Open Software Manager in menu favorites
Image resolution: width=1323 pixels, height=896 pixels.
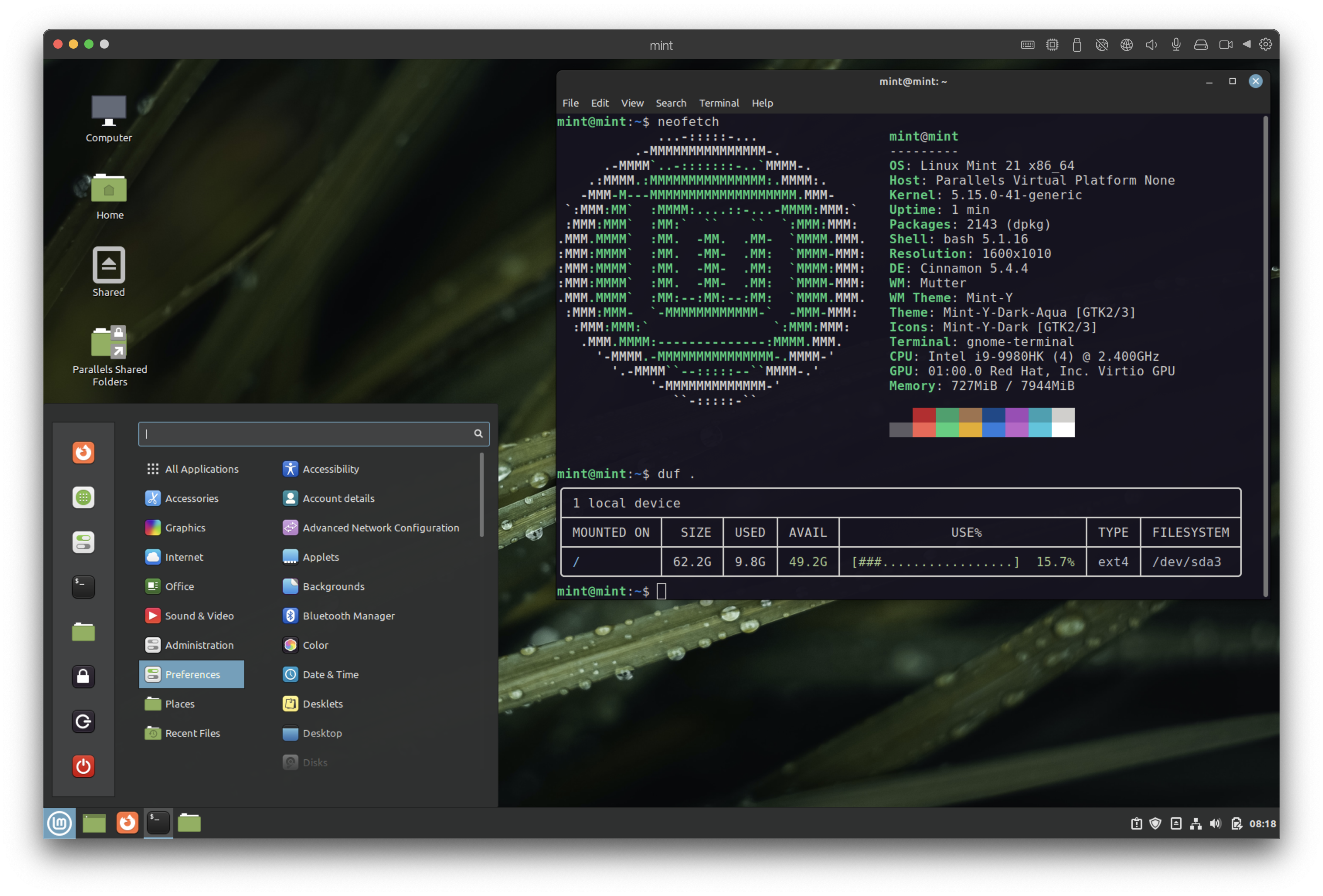[x=83, y=498]
